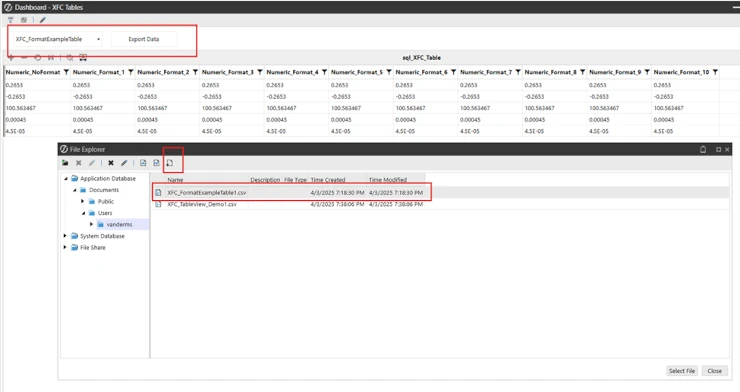Click the Numeric_Format_8 column header

pyautogui.click(x=551, y=72)
